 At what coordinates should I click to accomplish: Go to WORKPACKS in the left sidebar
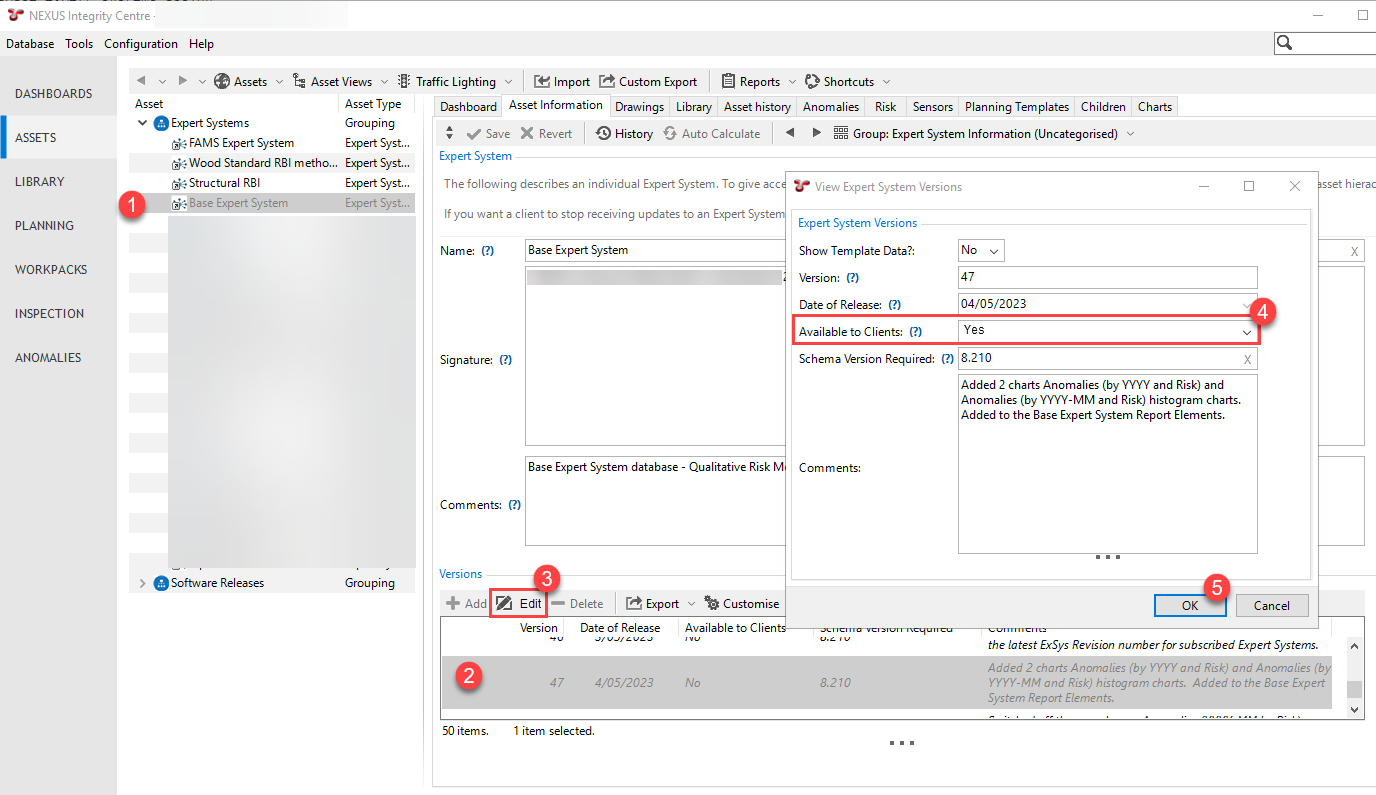pos(51,270)
